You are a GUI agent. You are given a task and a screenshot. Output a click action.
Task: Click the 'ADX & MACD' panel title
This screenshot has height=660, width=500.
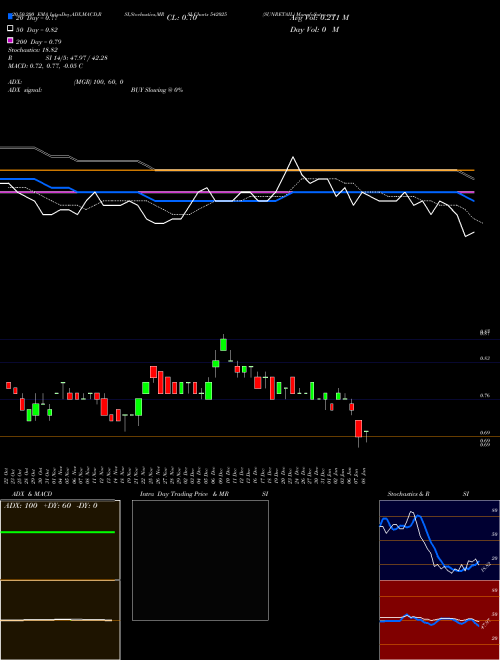pos(32,494)
